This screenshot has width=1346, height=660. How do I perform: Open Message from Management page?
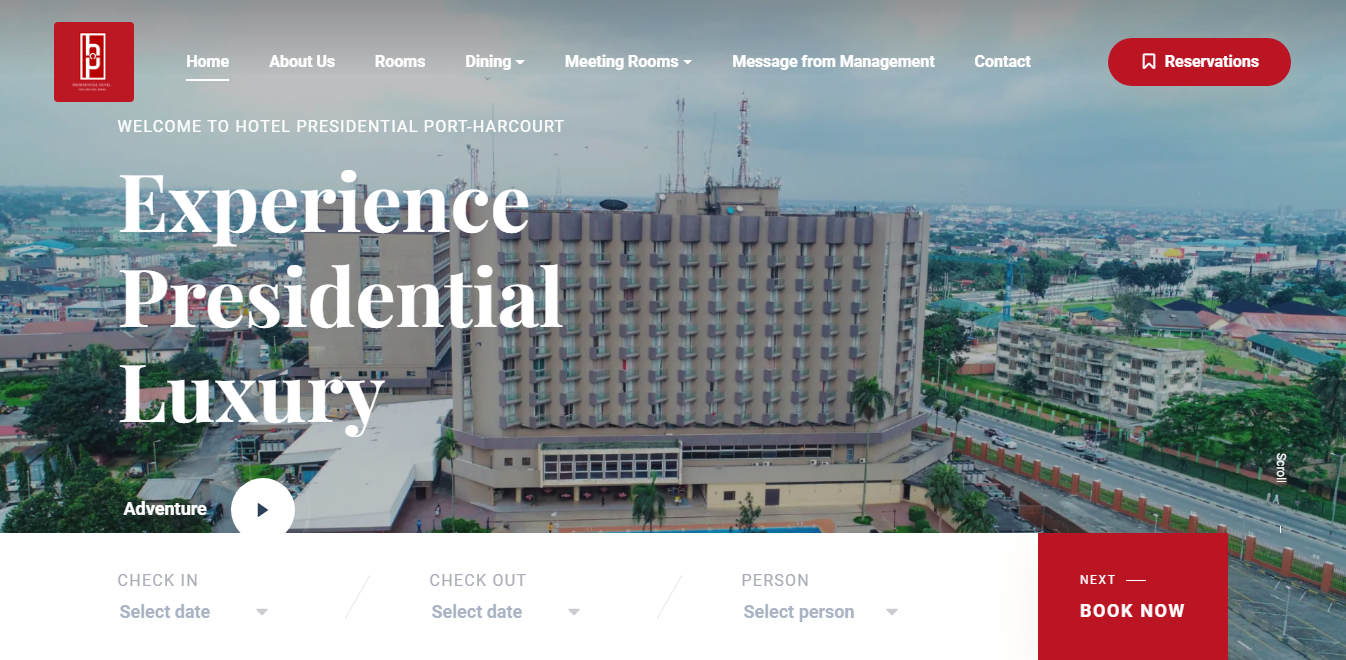[x=833, y=61]
